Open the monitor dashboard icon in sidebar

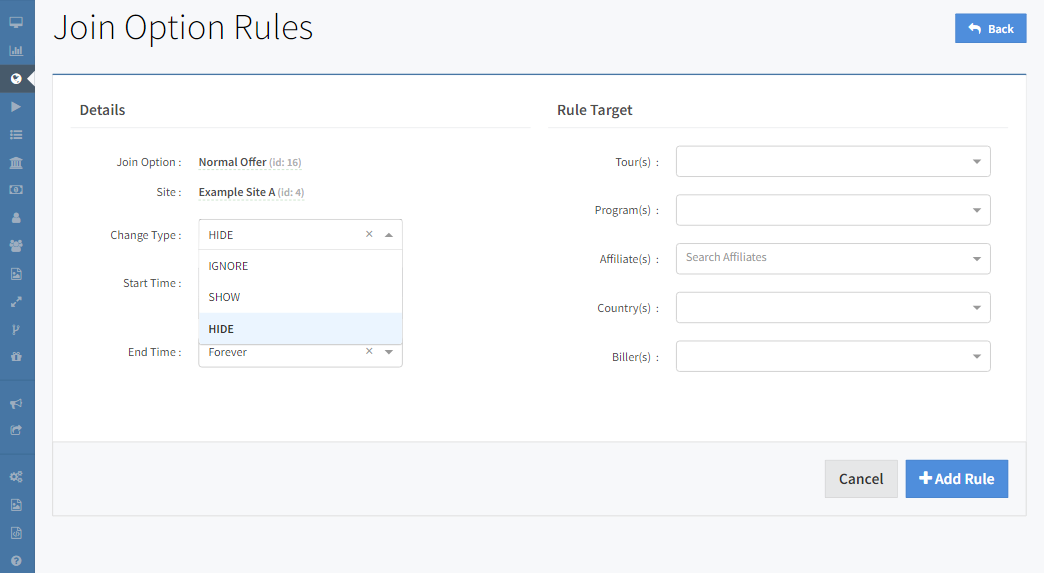[x=16, y=22]
